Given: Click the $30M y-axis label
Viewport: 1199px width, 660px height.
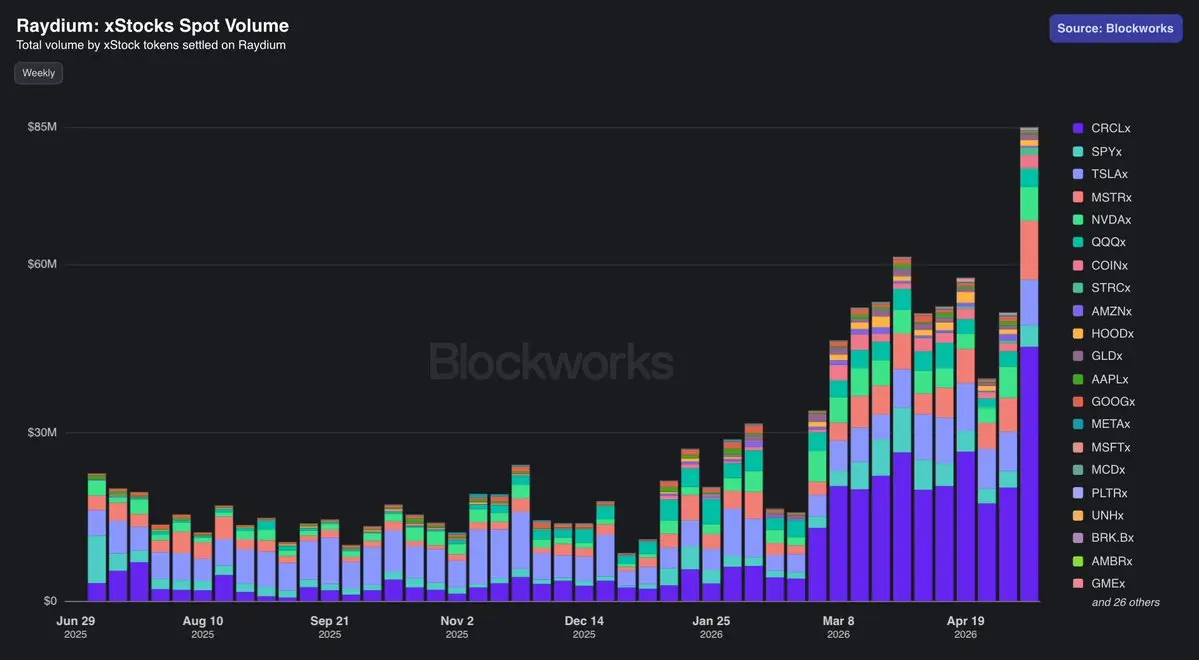Looking at the screenshot, I should [42, 433].
